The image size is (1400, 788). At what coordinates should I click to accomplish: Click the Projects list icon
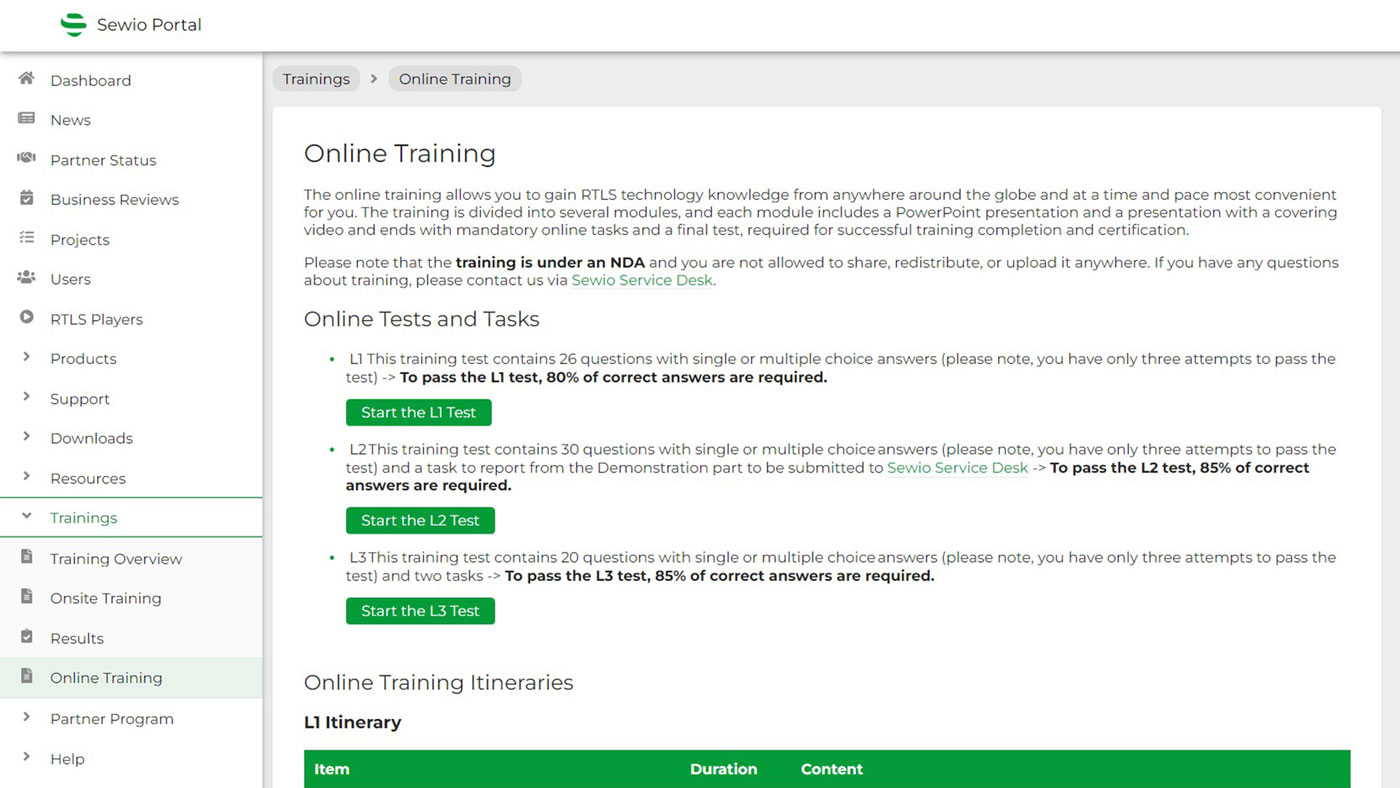[x=27, y=239]
